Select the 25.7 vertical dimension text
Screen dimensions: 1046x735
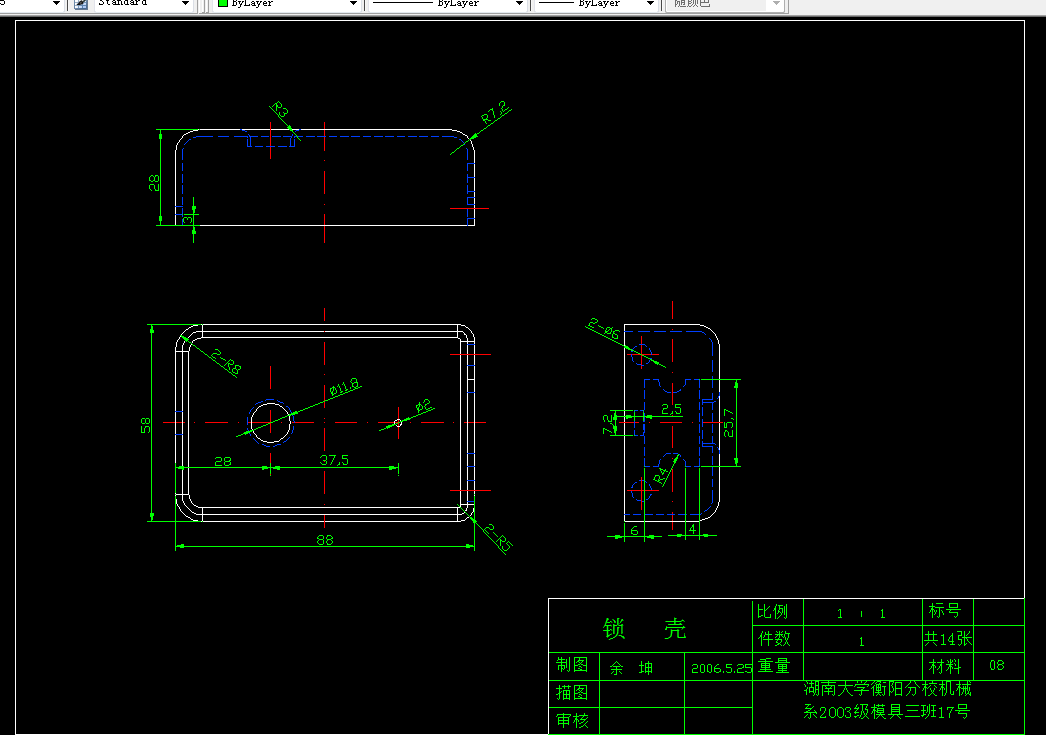pos(728,423)
